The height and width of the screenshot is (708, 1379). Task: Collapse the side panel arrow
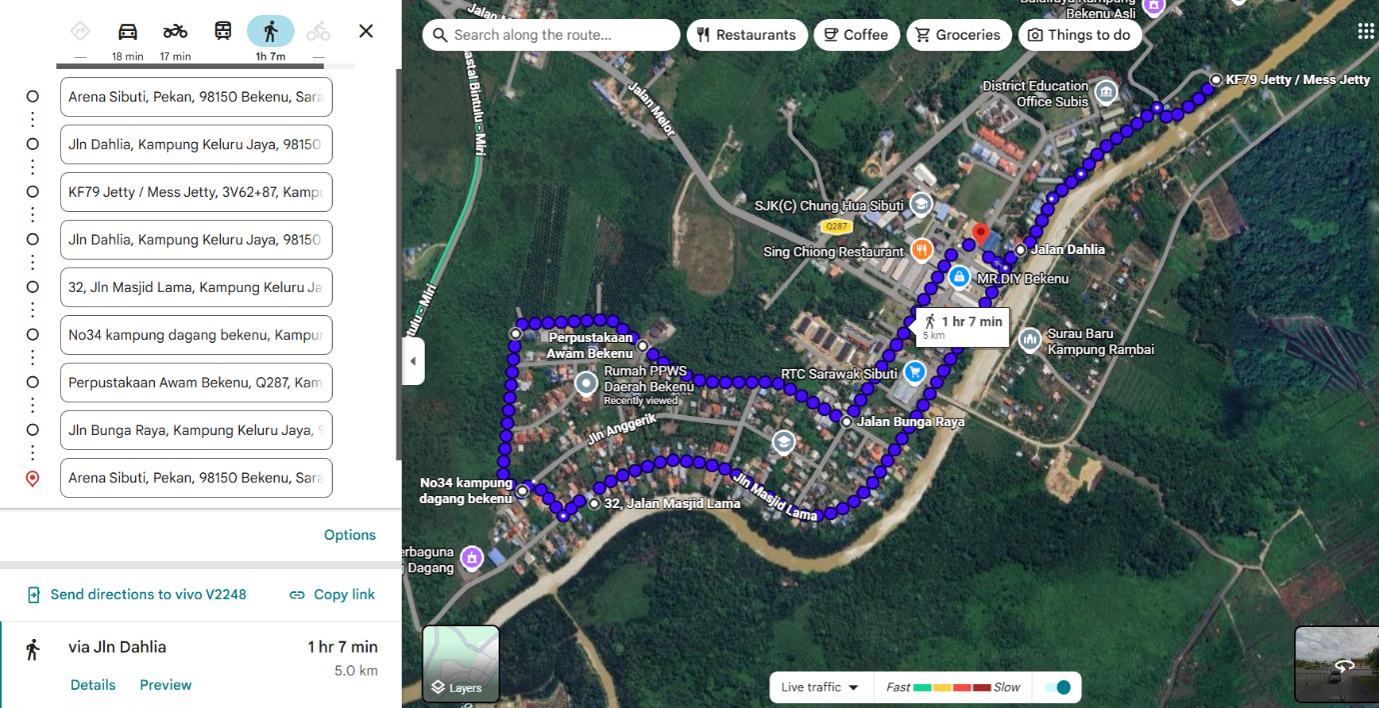pyautogui.click(x=413, y=361)
